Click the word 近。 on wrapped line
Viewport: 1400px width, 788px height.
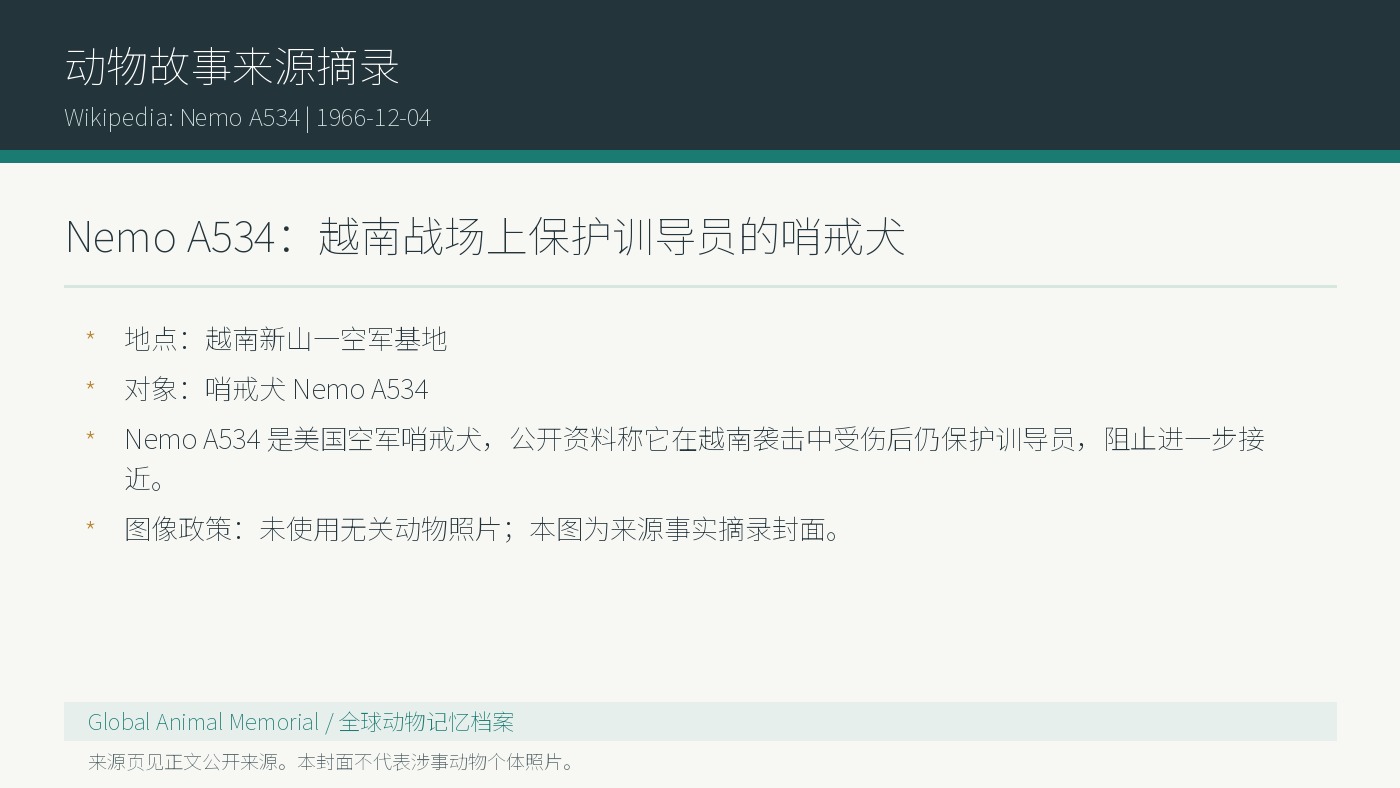click(x=145, y=479)
